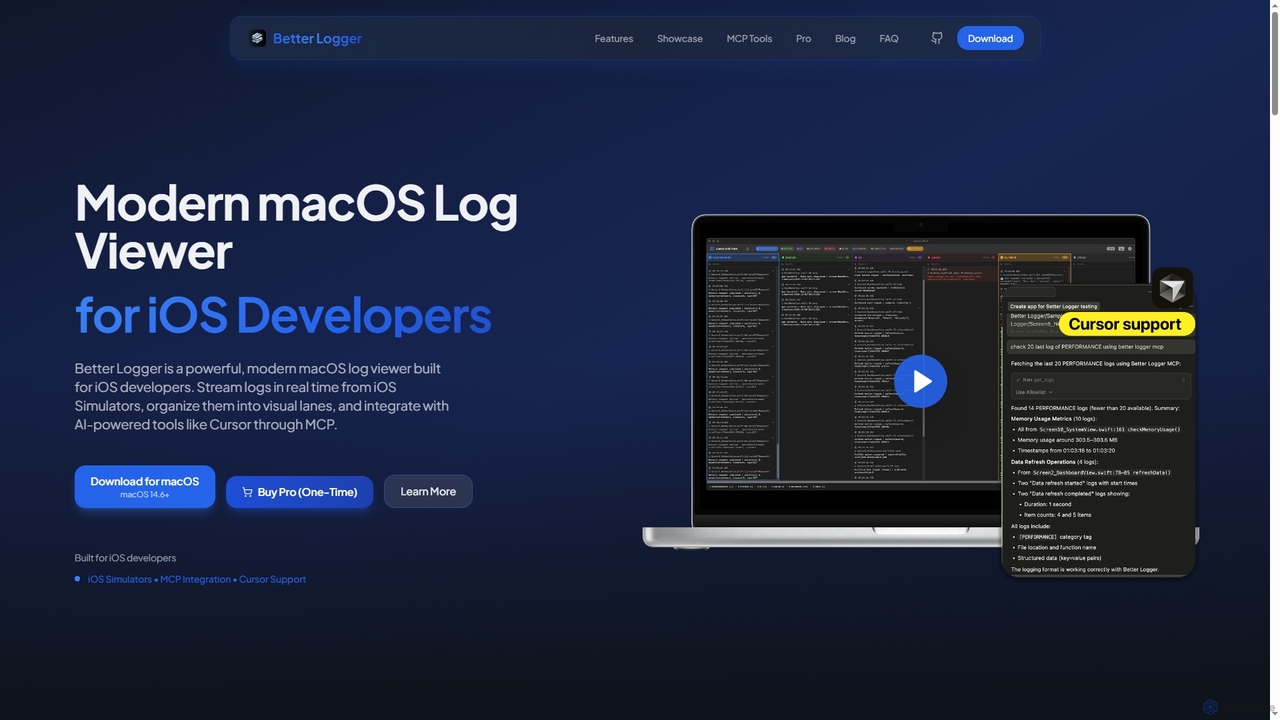Click the 'Built for iOS developers' text
1280x720 pixels.
(x=125, y=558)
